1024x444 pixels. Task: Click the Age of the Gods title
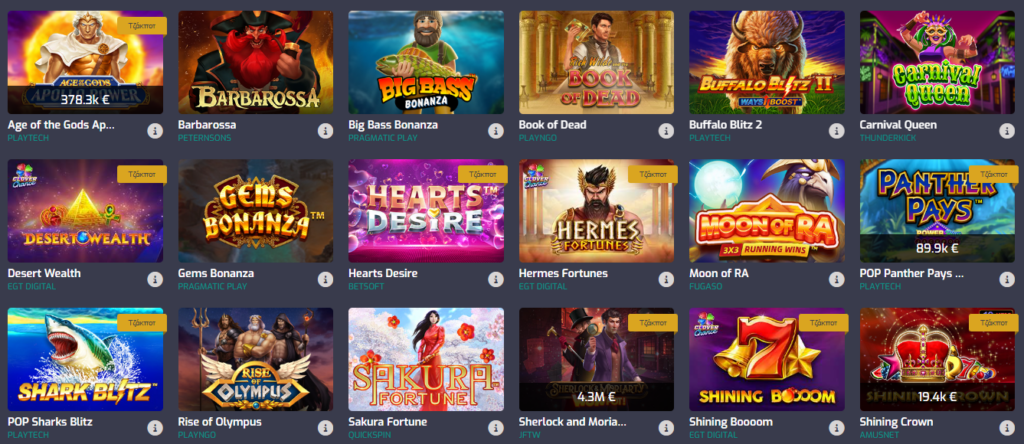[61, 125]
